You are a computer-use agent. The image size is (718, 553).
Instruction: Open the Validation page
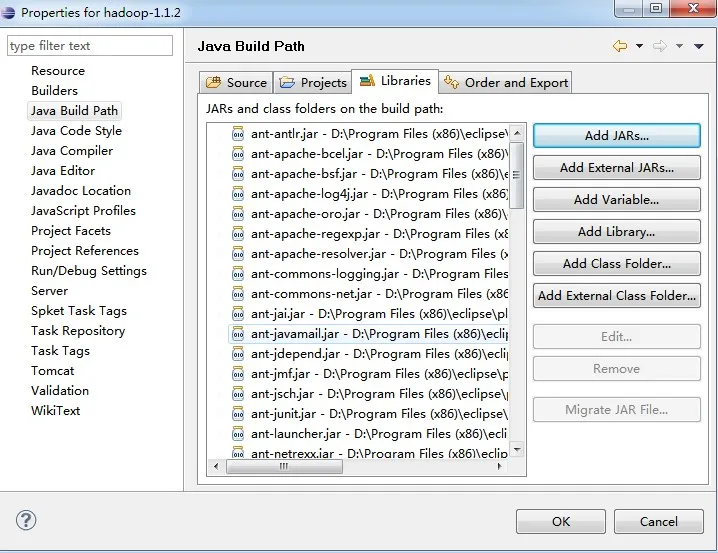(x=60, y=390)
